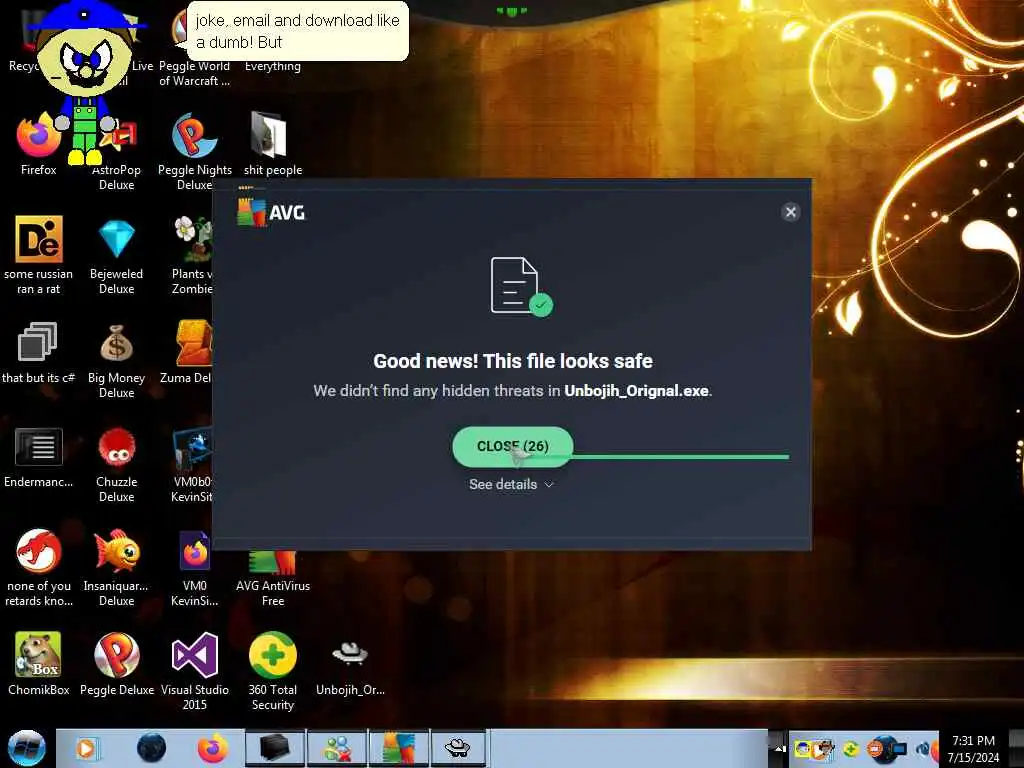Open Visual Studio 2015 desktop shortcut
Viewport: 1024px width, 768px height.
point(195,671)
